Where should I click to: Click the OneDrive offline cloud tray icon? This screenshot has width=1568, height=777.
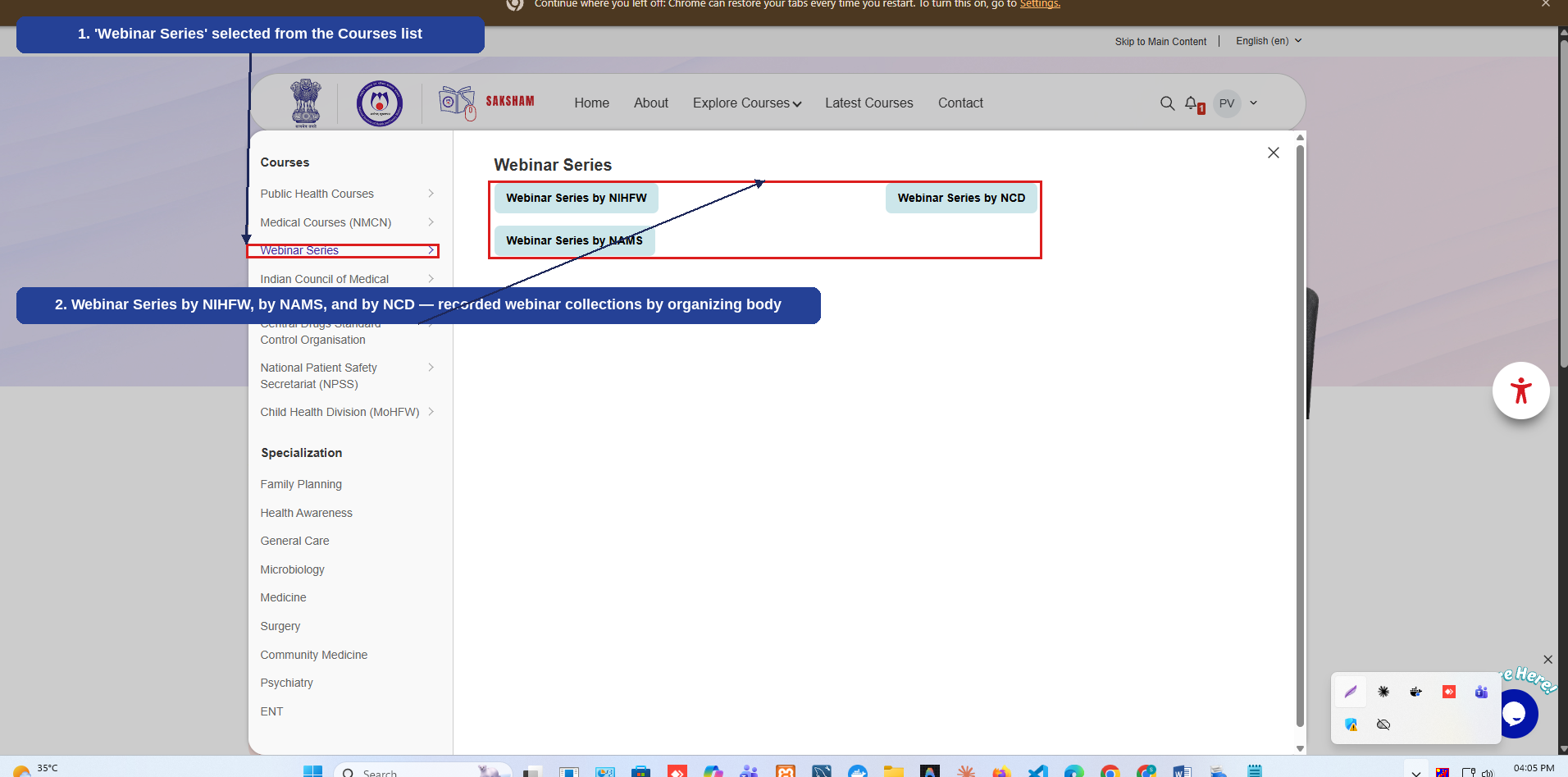1383,724
